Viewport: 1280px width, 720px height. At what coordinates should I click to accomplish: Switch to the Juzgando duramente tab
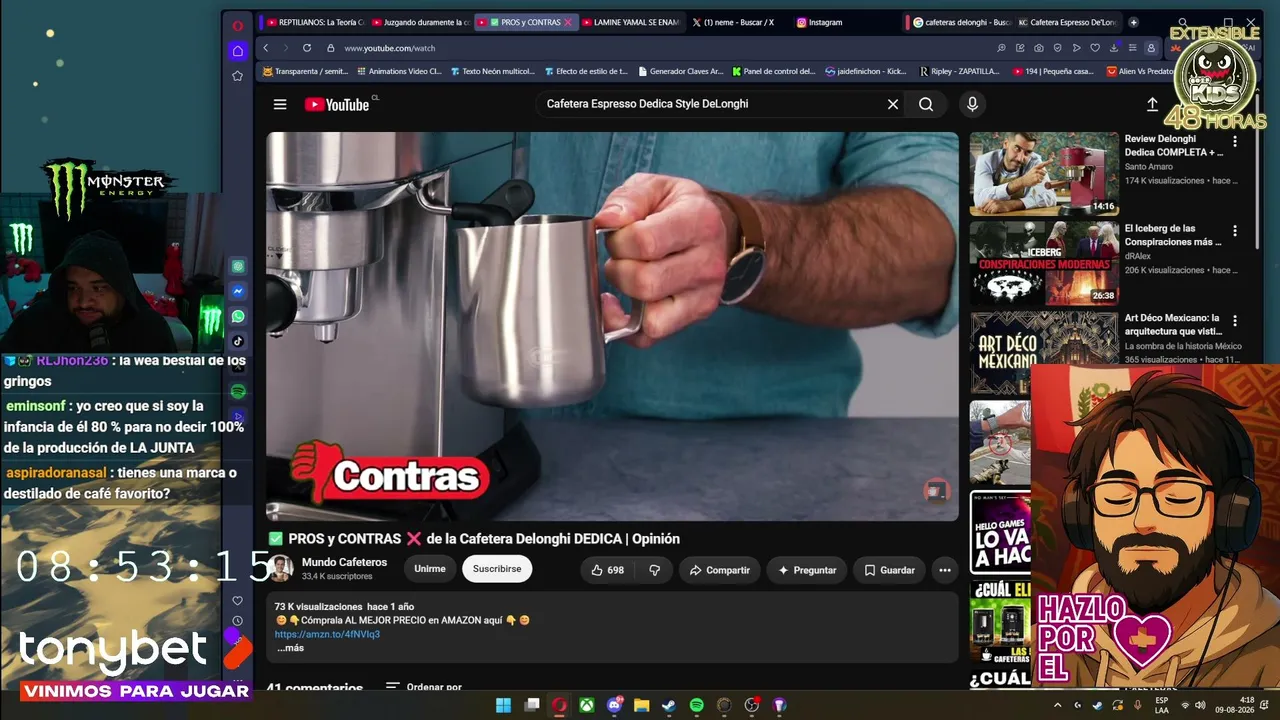pos(420,22)
